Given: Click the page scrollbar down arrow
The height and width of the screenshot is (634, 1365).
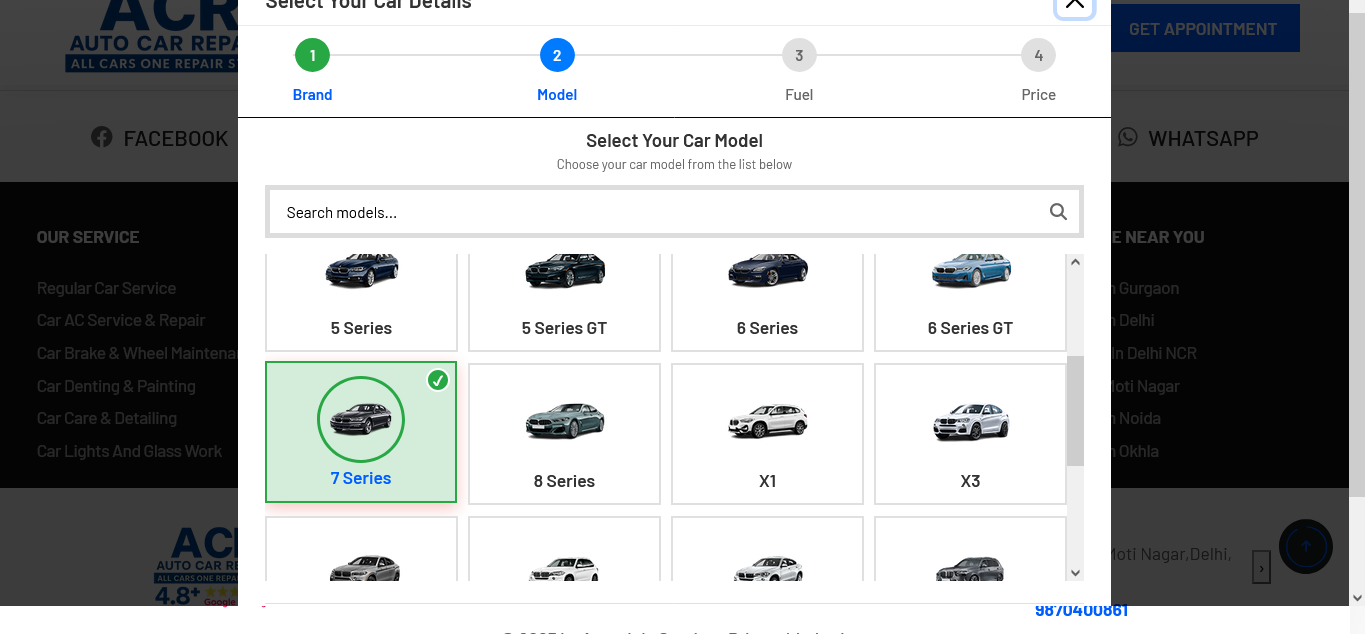Looking at the screenshot, I should tap(1357, 598).
